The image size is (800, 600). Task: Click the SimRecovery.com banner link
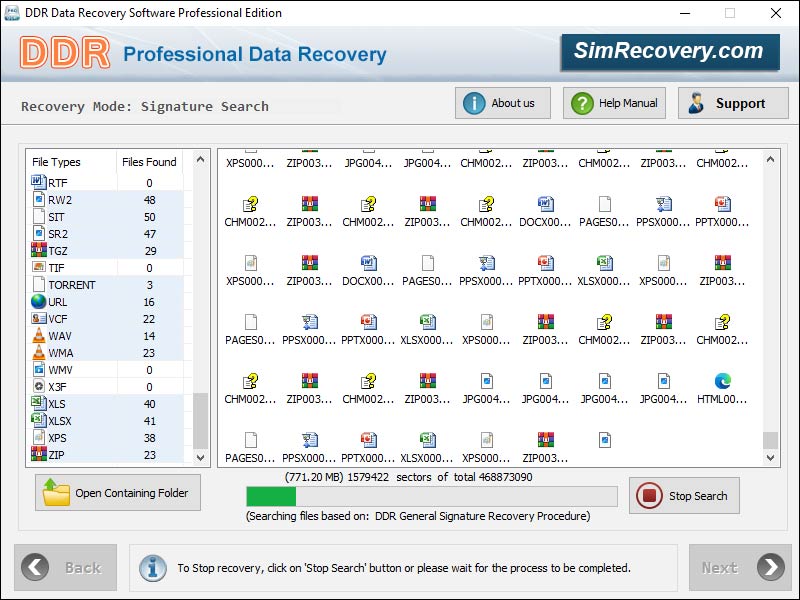click(x=670, y=51)
